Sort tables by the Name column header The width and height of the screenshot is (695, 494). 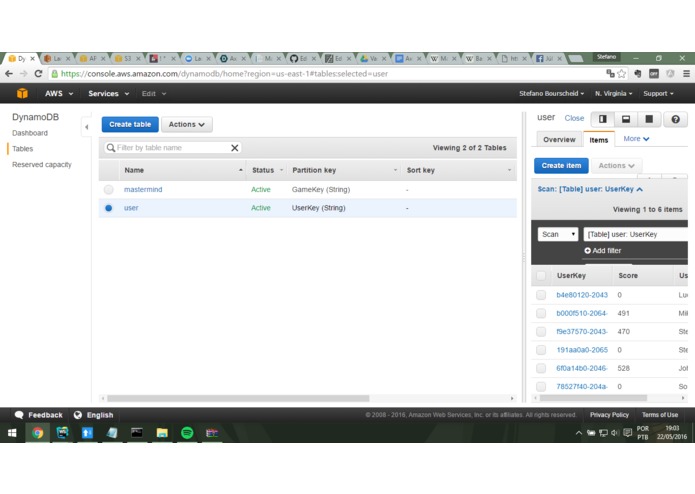(183, 170)
